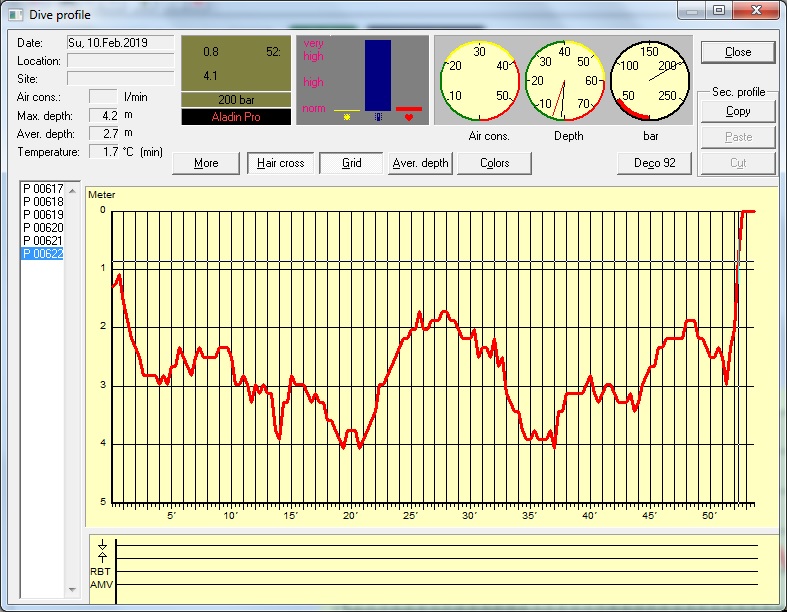Select dive P 00621 in the list

tap(43, 241)
